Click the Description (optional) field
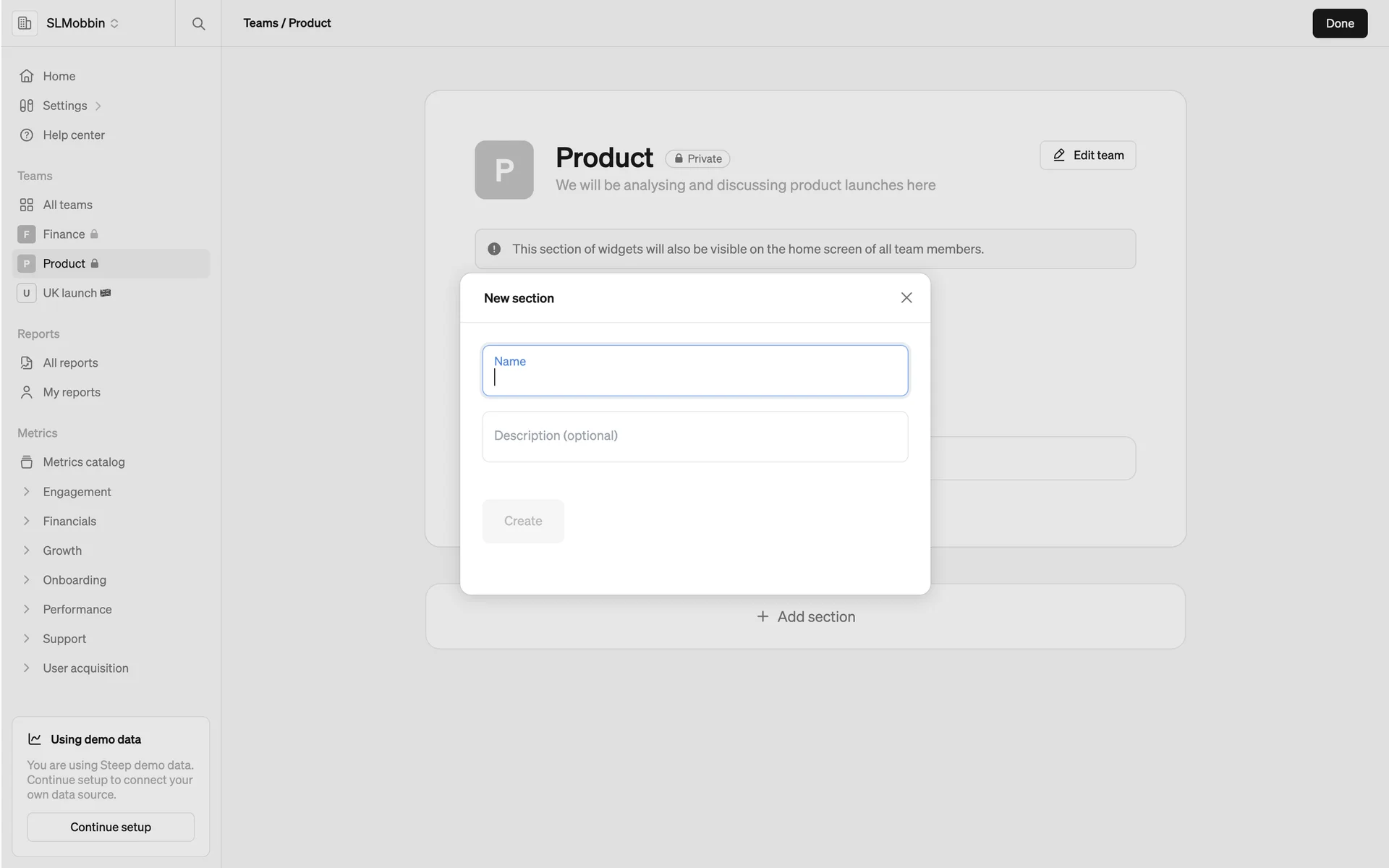The height and width of the screenshot is (868, 1389). 694,437
